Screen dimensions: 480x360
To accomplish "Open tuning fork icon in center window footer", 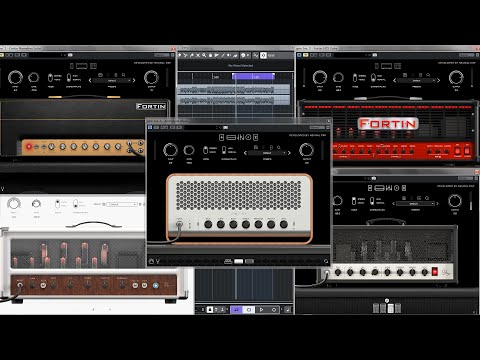I will (x=158, y=261).
